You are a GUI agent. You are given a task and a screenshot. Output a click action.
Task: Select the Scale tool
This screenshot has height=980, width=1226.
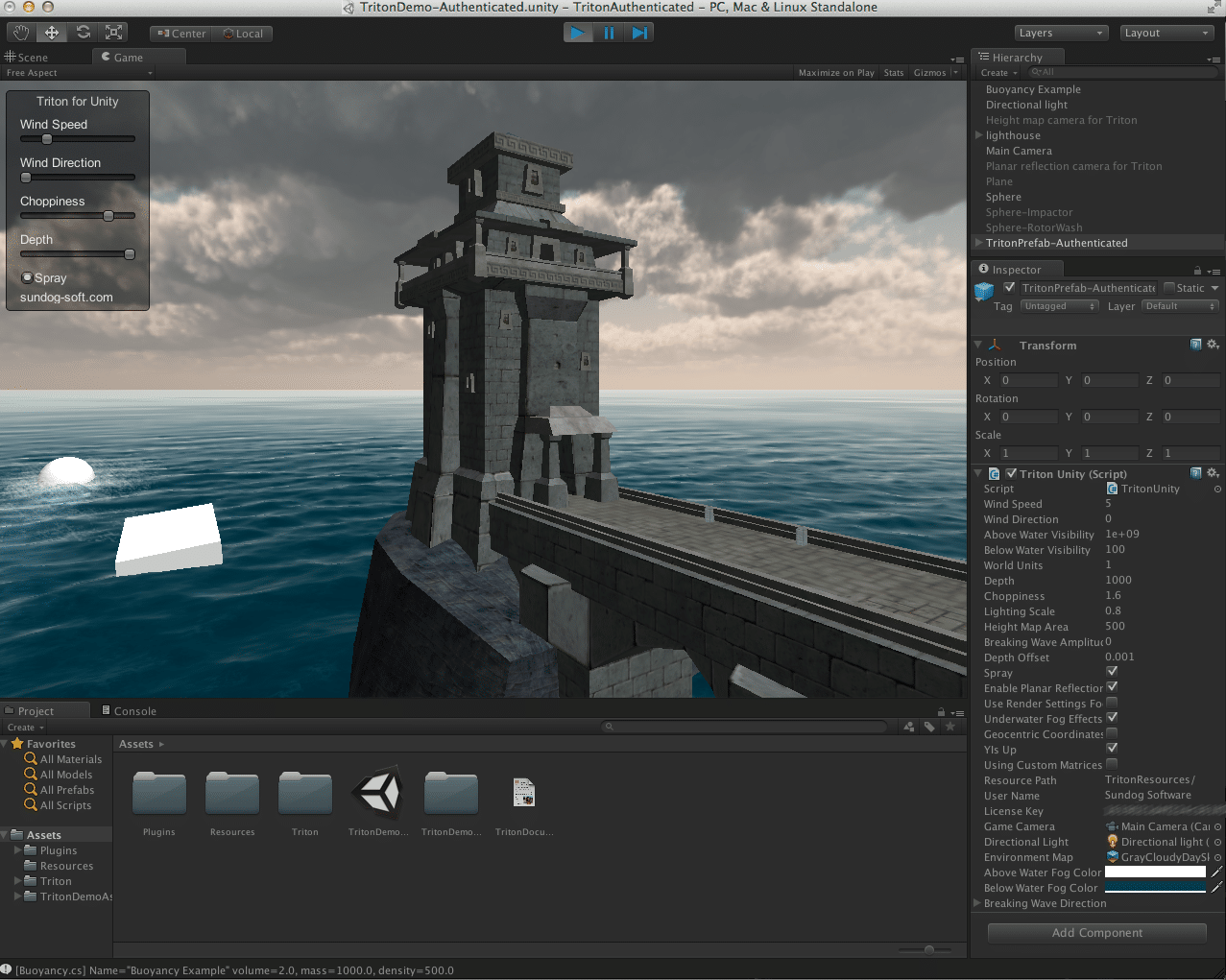point(114,33)
